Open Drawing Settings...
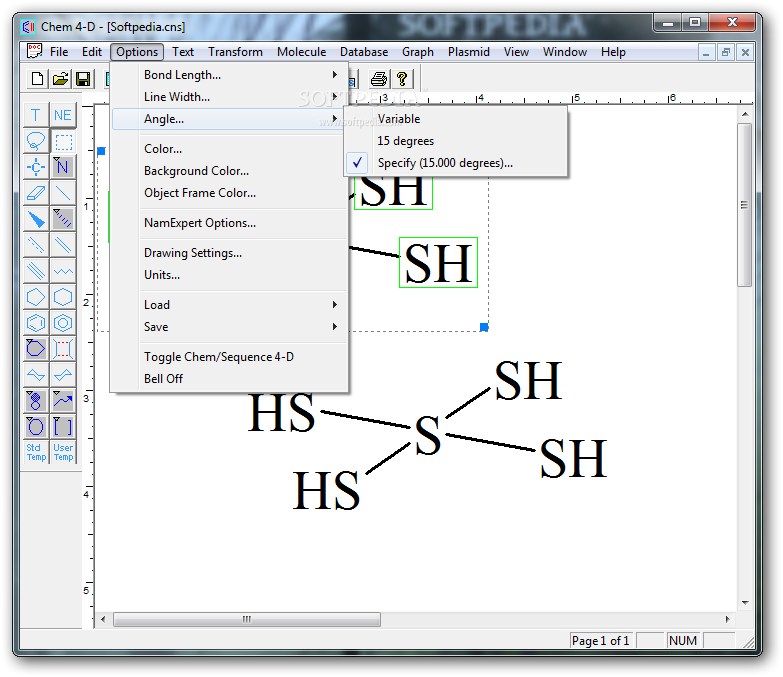This screenshot has height=677, width=783. point(229,253)
